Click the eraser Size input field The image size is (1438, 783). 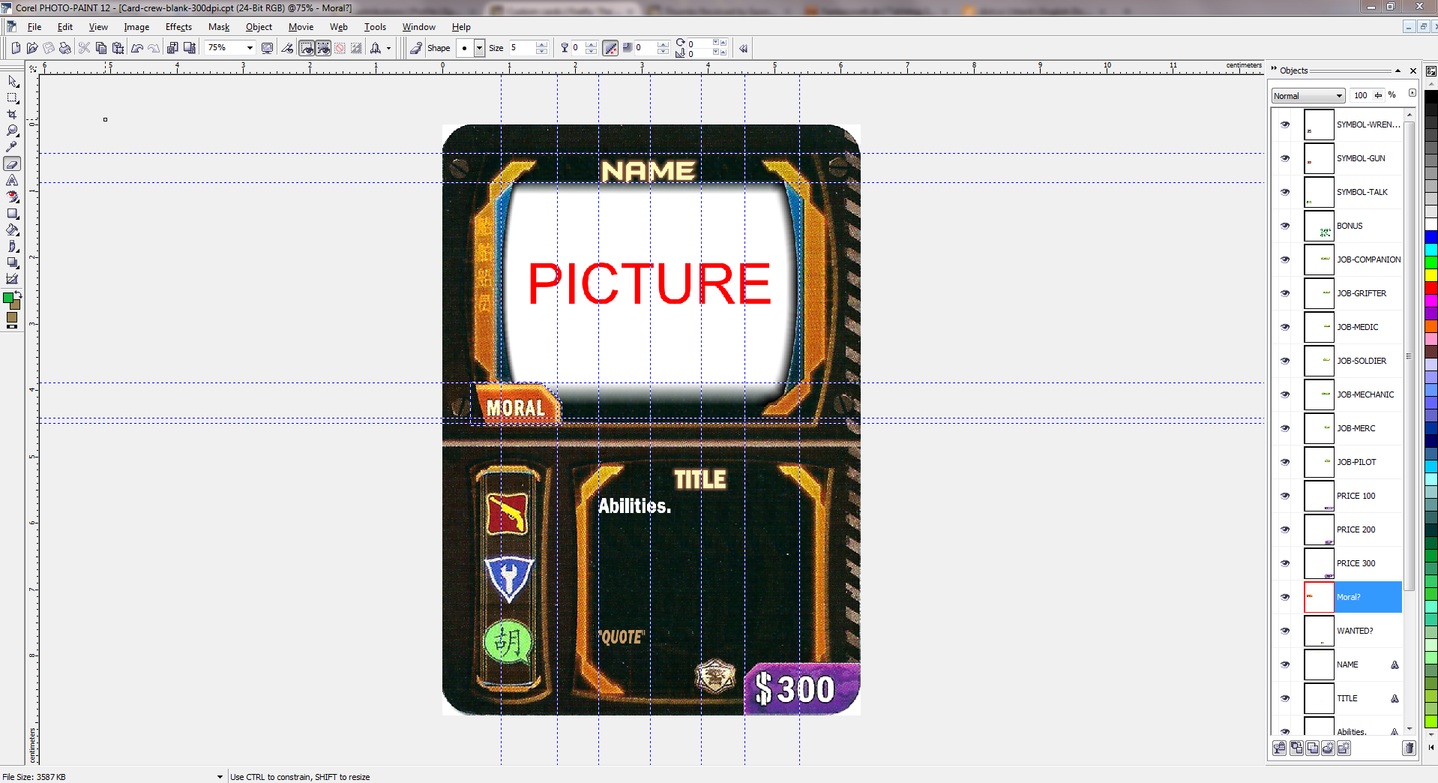point(521,48)
